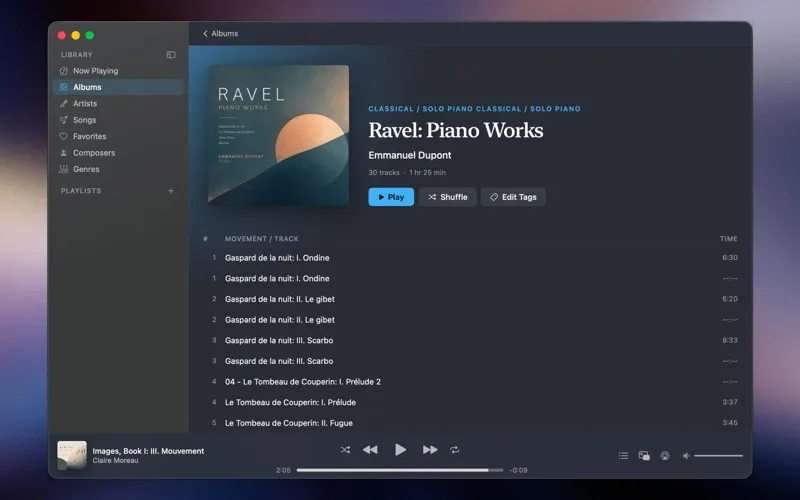Image resolution: width=800 pixels, height=500 pixels.
Task: Select Scarbo track with 8:33 duration
Action: click(470, 340)
